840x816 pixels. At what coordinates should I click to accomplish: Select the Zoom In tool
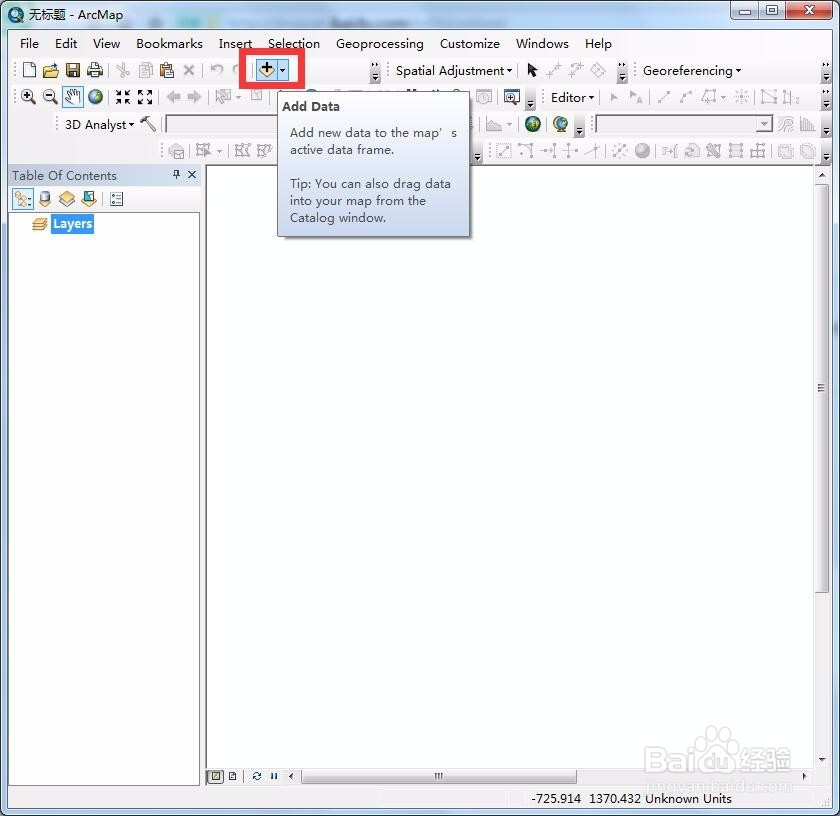[28, 97]
